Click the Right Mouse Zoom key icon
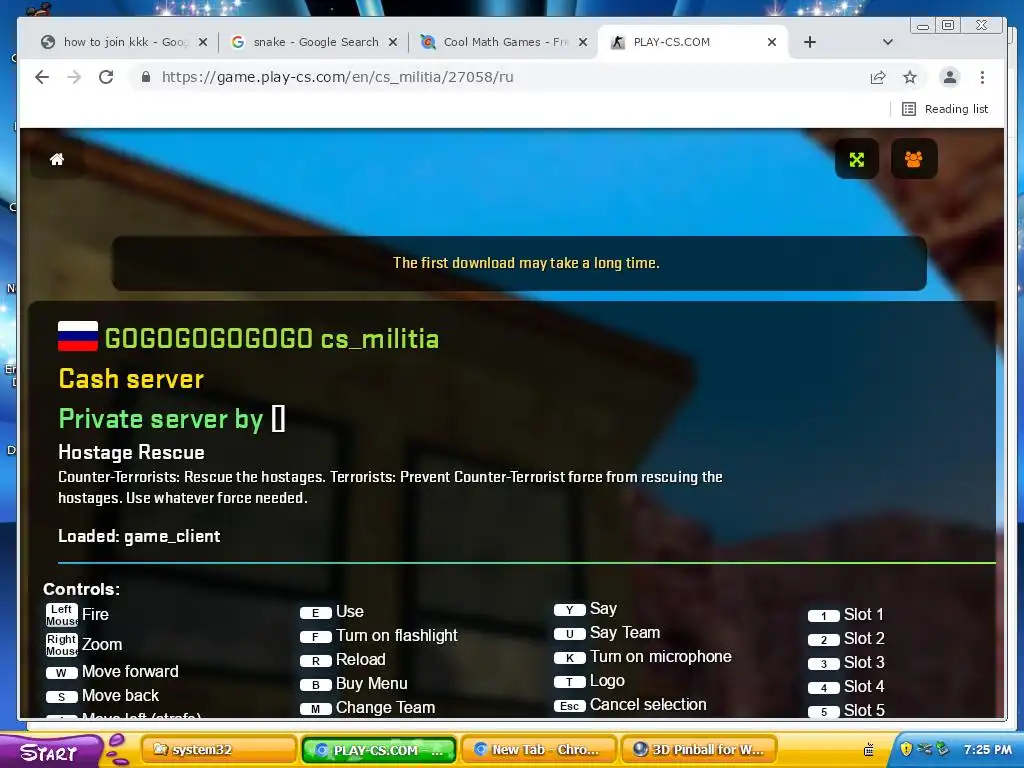This screenshot has width=1024, height=768. click(61, 645)
